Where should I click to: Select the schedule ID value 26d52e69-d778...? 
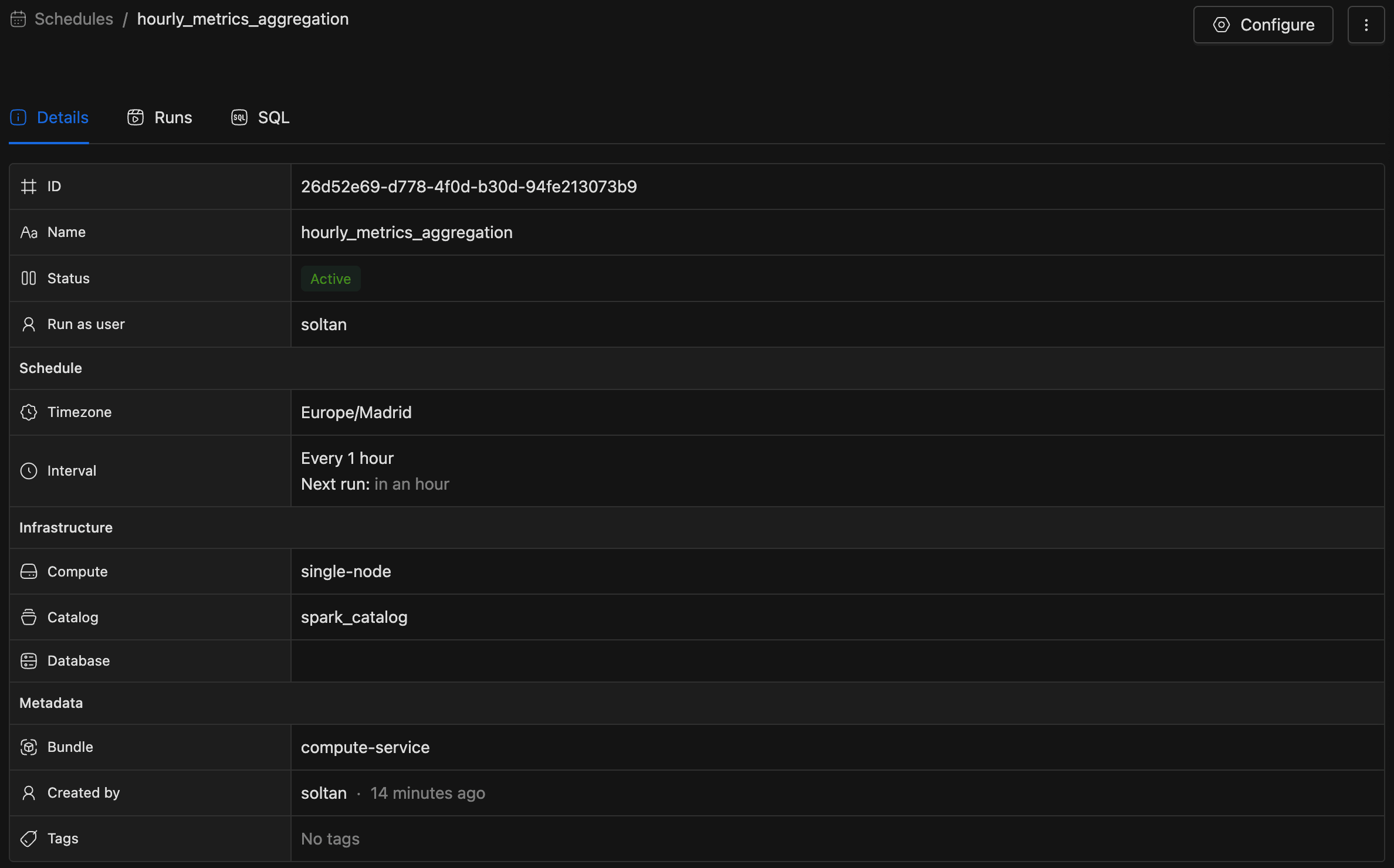[x=469, y=187]
